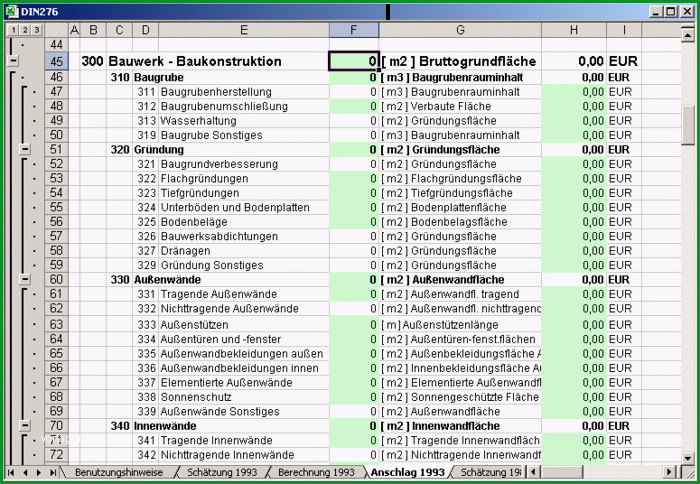Click the tab split handle before horizontal scrollbar
This screenshot has height=484, width=700.
coord(526,472)
